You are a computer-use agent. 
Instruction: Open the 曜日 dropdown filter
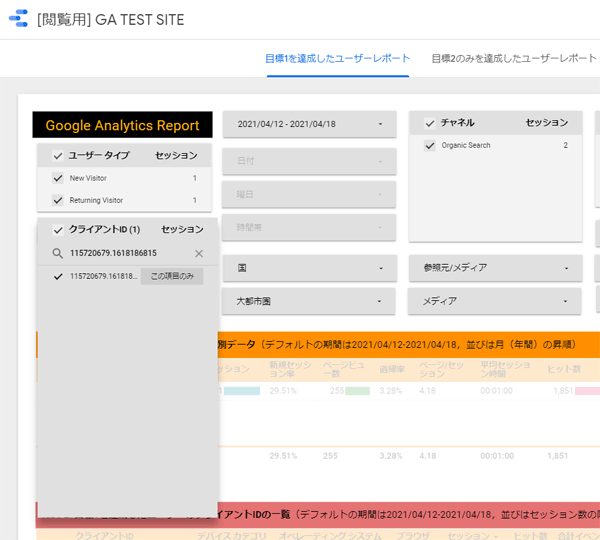coord(309,194)
